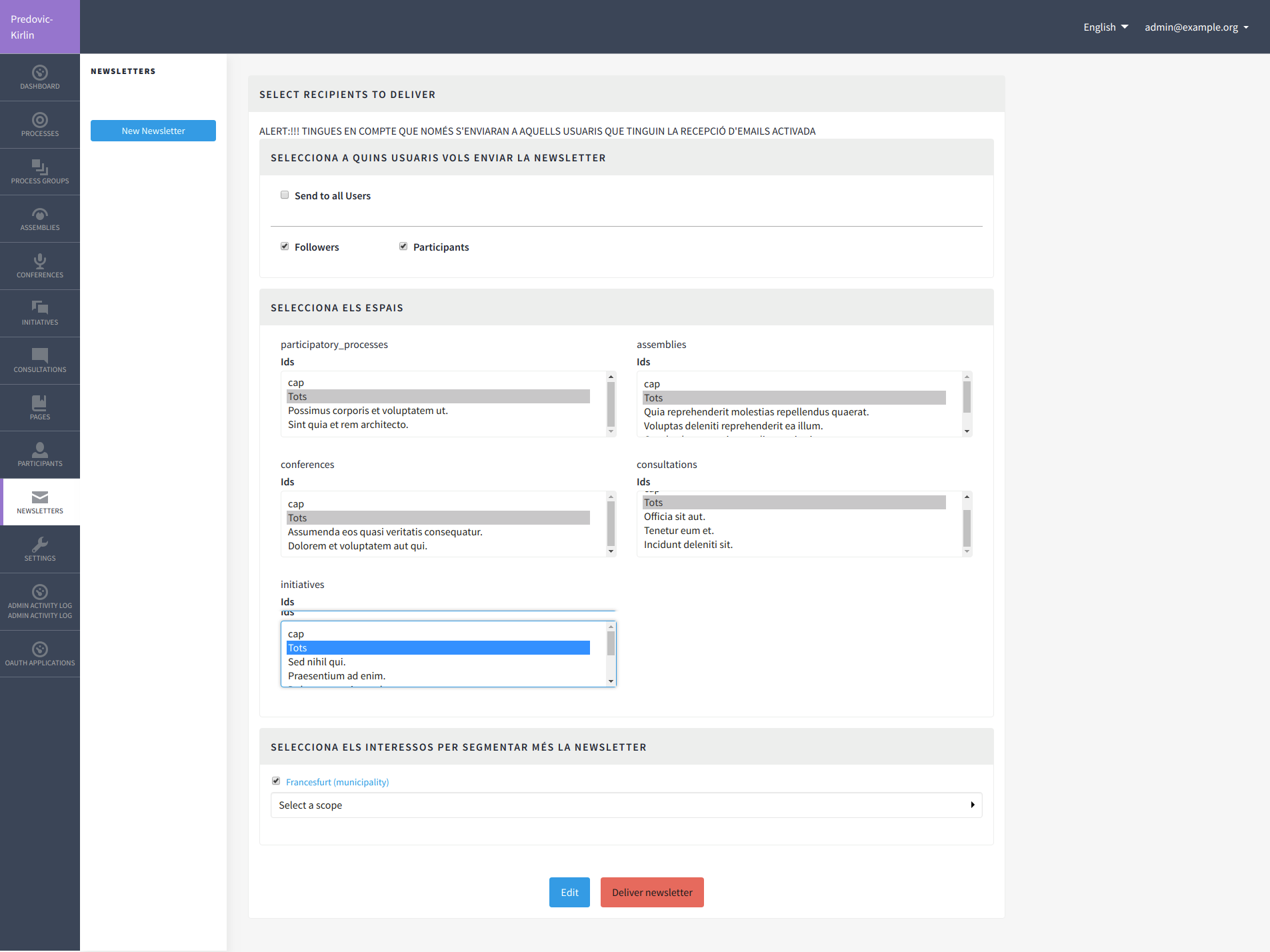Image resolution: width=1270 pixels, height=952 pixels.
Task: Uncheck the Followers checkbox
Action: click(285, 246)
